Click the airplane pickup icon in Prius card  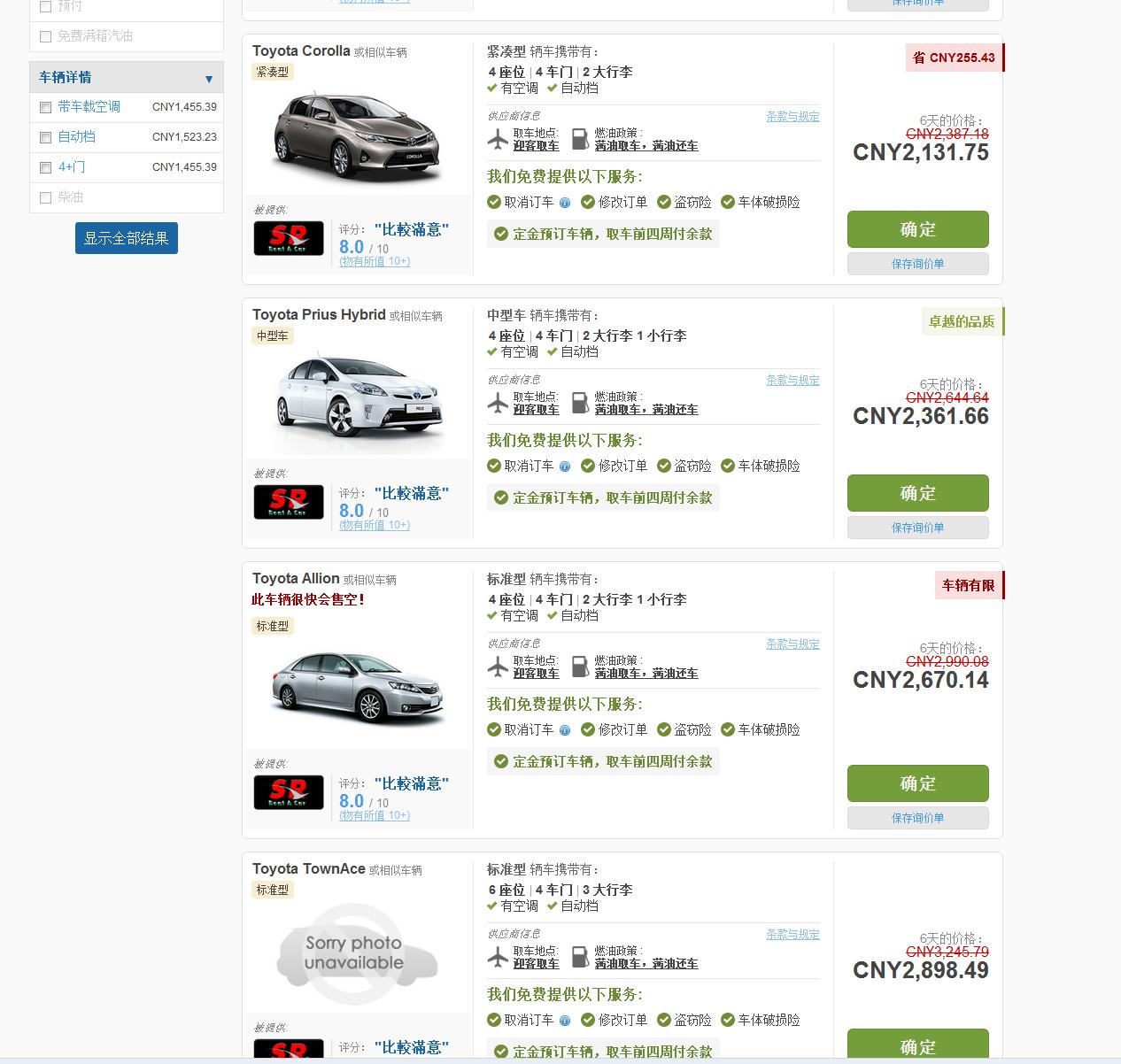(x=499, y=403)
